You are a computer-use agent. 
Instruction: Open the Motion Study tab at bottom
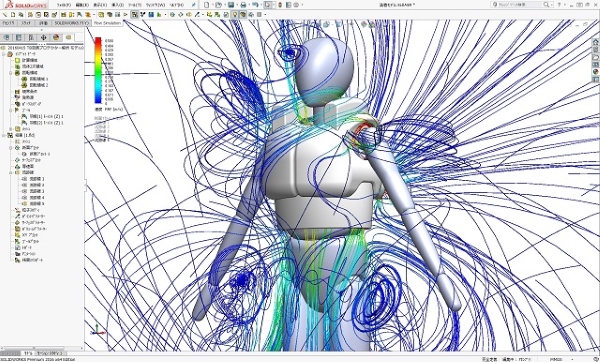(x=51, y=353)
